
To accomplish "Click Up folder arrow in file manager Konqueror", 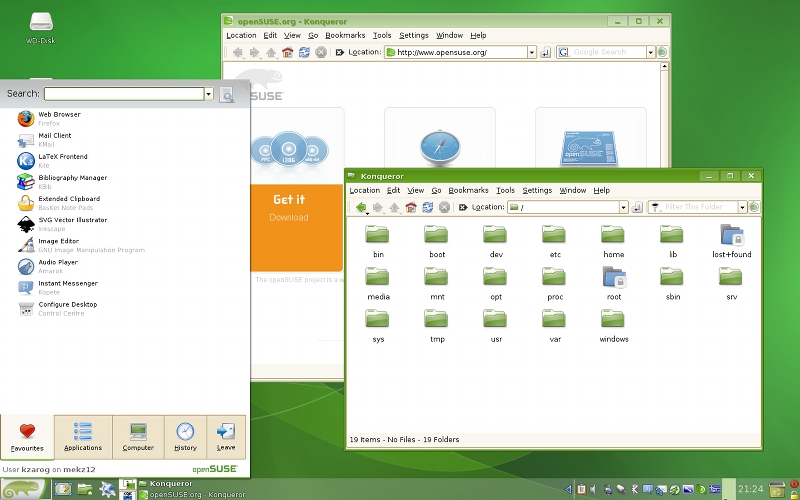I will [394, 207].
